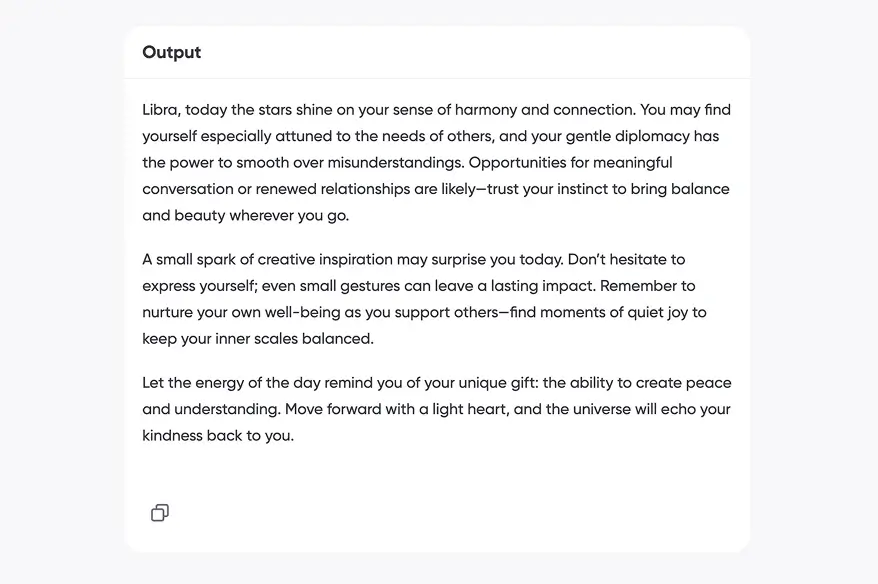
Task: Click the second paragraph about creative inspiration
Action: 424,299
